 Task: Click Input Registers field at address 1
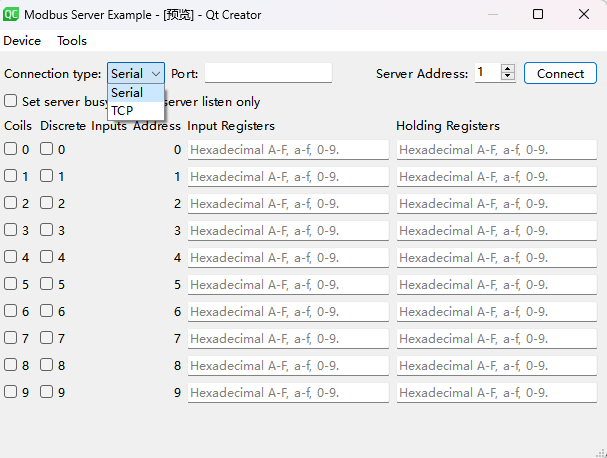(288, 177)
